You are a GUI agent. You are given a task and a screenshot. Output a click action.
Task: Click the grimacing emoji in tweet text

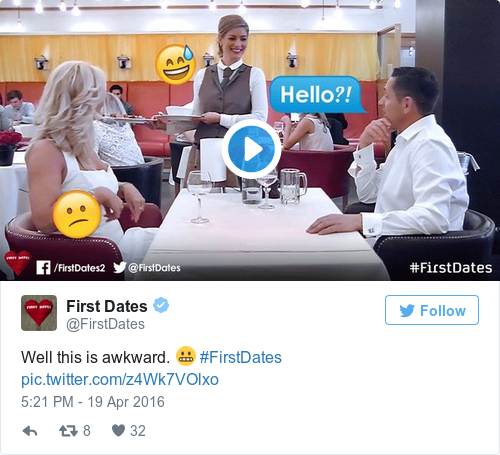tap(185, 356)
